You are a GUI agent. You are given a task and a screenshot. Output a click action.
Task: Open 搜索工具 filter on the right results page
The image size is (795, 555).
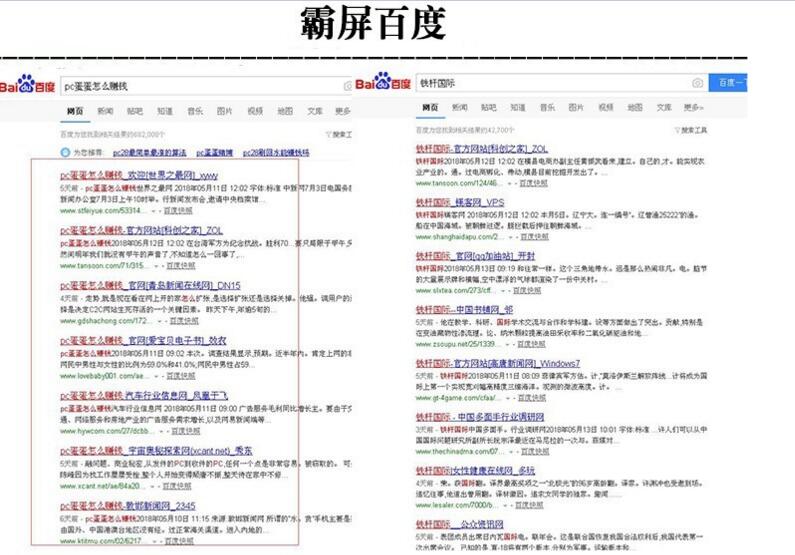(690, 130)
